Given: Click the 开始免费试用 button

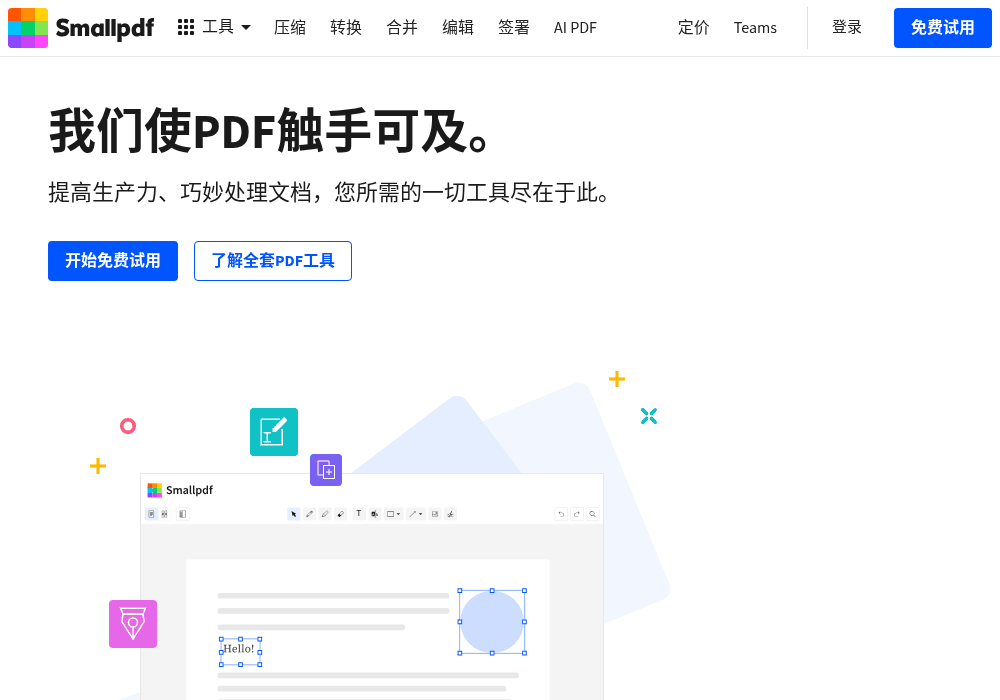Looking at the screenshot, I should [113, 261].
